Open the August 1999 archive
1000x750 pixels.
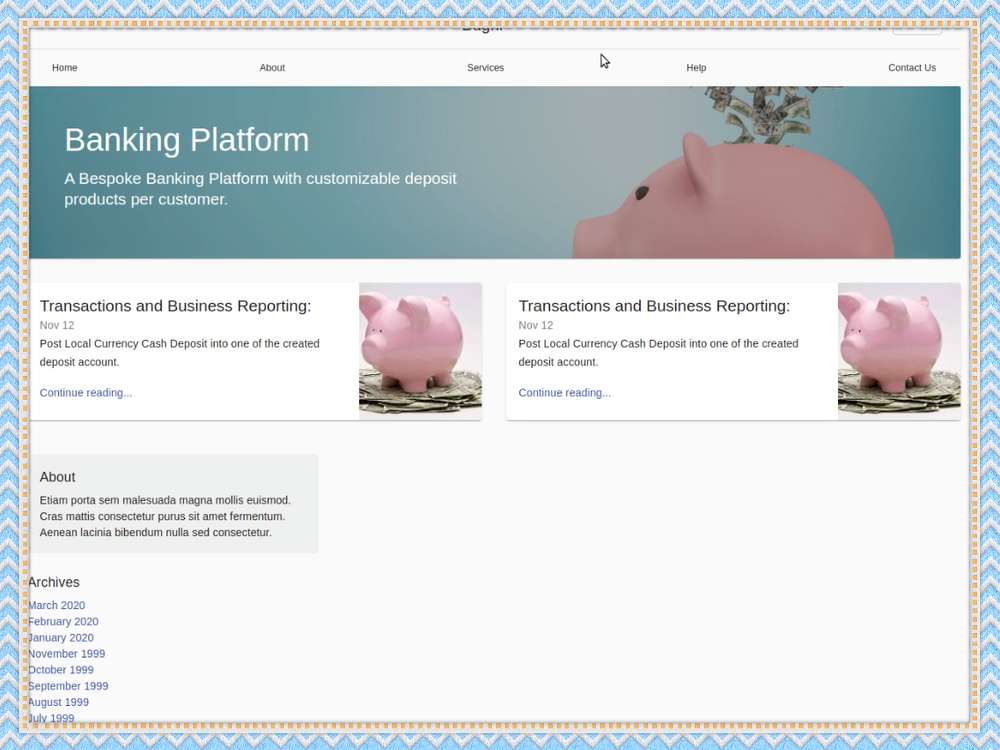coord(58,702)
